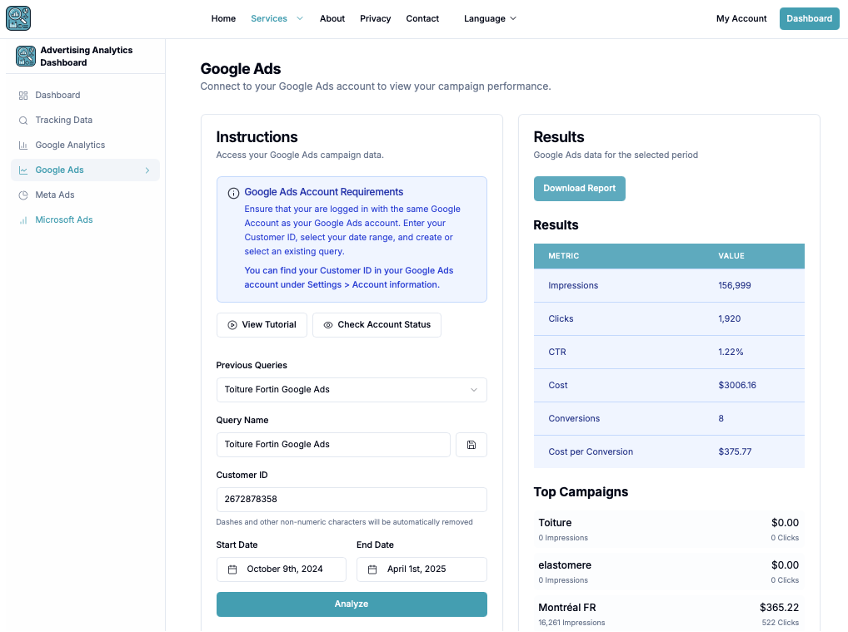
Task: Click the info icon in requirements box
Action: pos(233,193)
